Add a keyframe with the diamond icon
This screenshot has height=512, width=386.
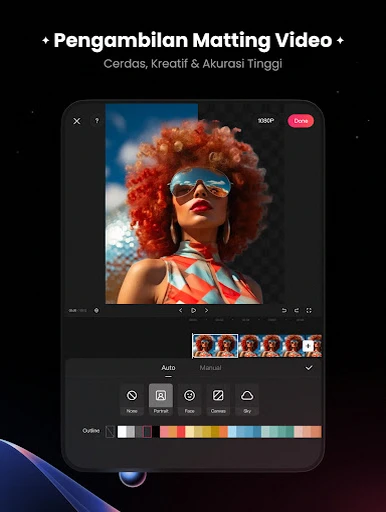tap(96, 310)
